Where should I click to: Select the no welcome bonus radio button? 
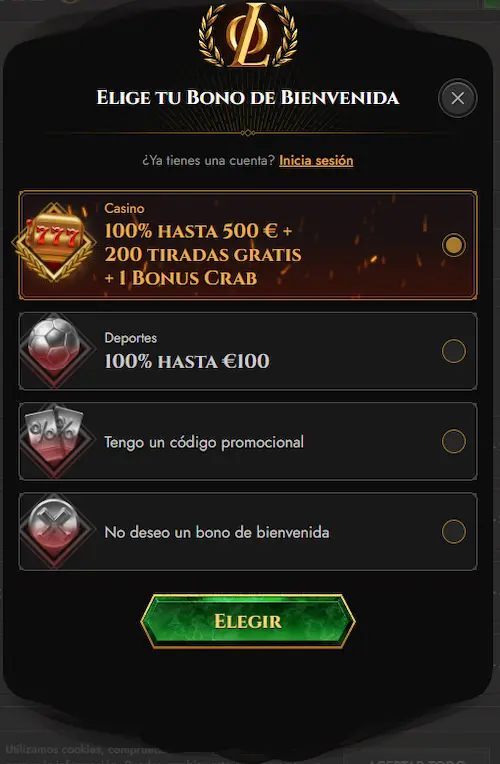coord(454,532)
